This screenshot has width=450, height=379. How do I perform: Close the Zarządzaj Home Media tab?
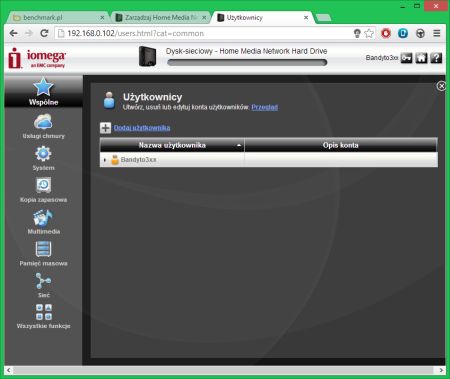tap(204, 17)
